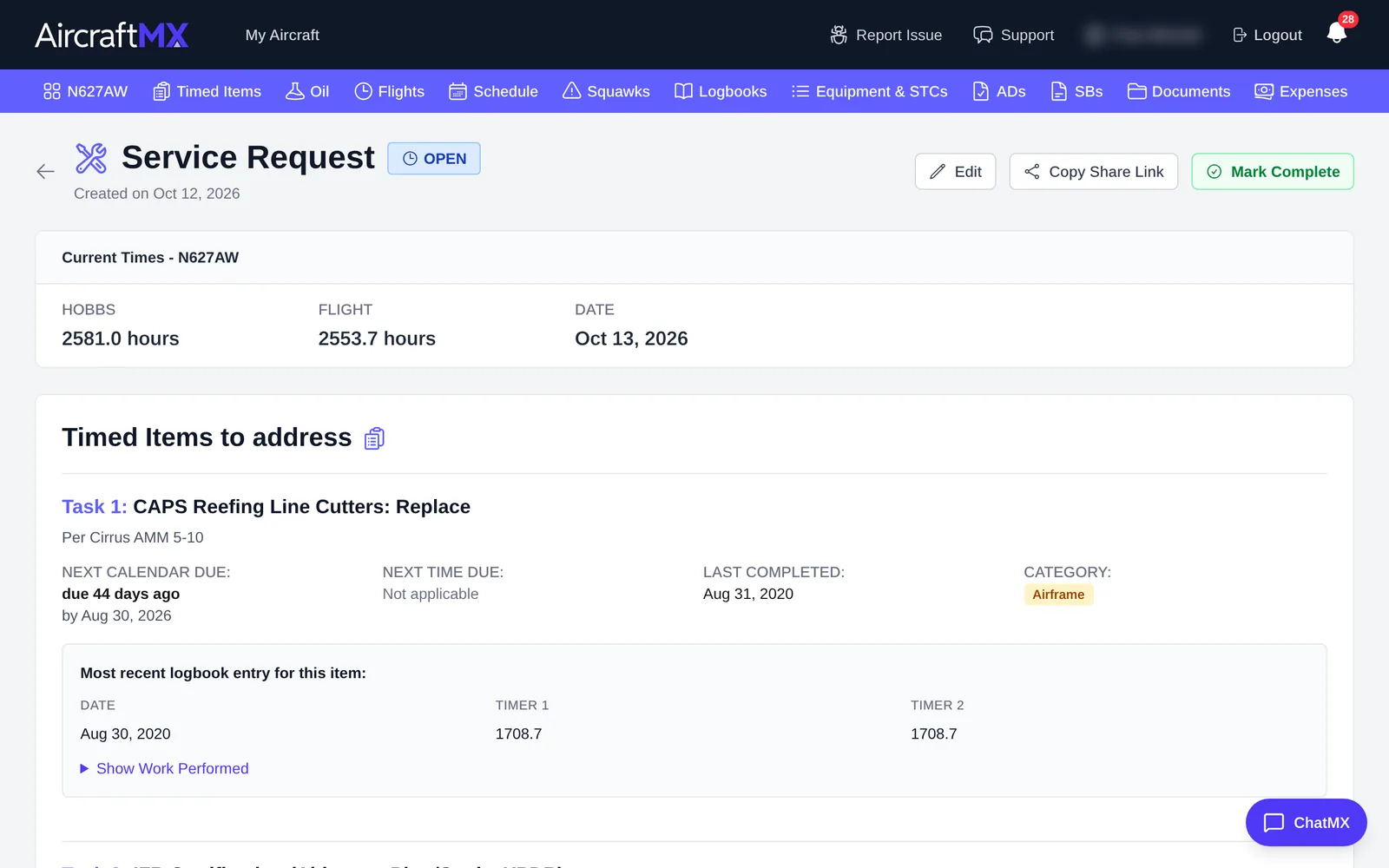Image resolution: width=1389 pixels, height=868 pixels.
Task: Switch to the Flights tab
Action: tap(389, 91)
